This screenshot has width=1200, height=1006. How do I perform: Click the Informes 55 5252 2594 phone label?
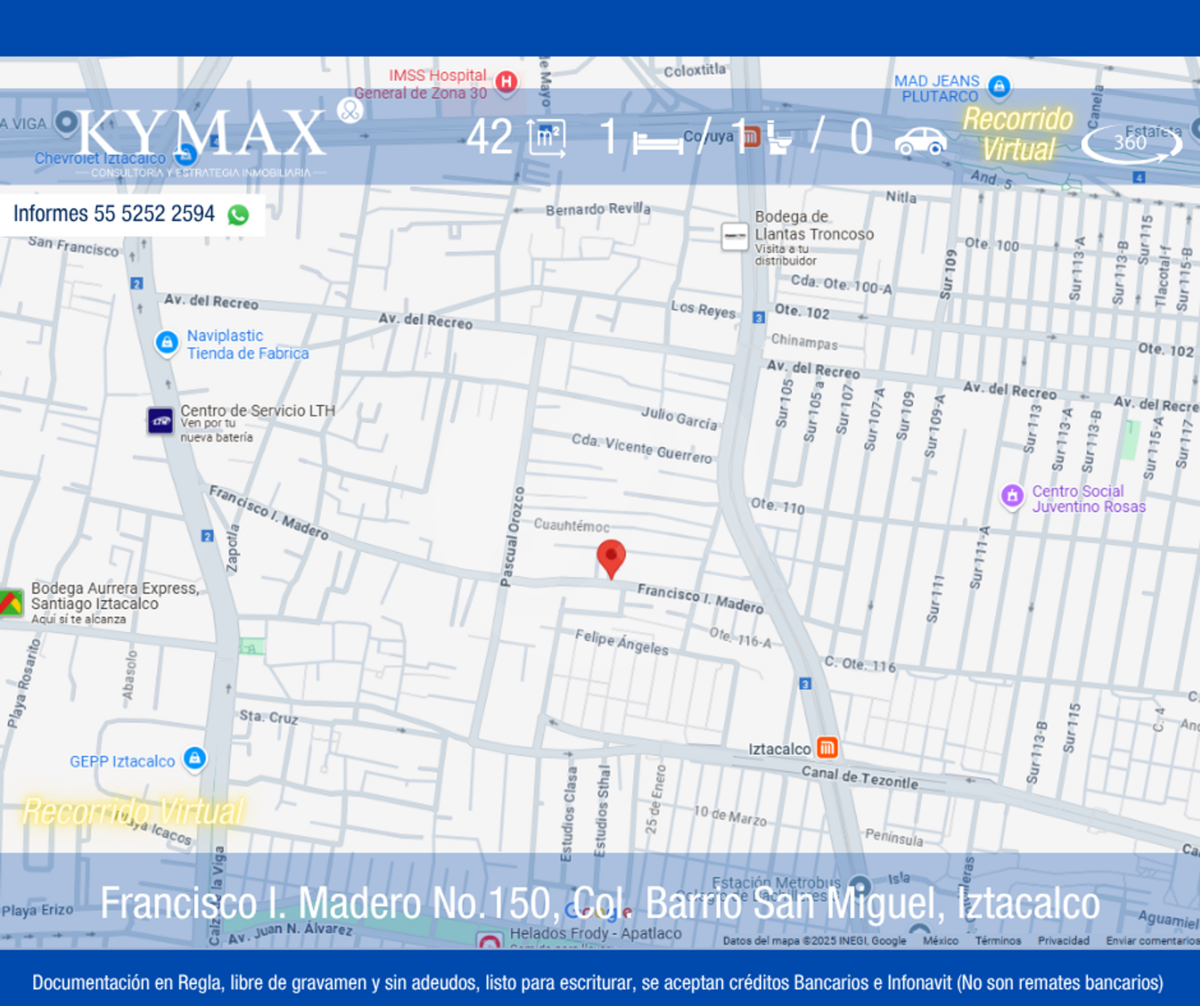[114, 214]
